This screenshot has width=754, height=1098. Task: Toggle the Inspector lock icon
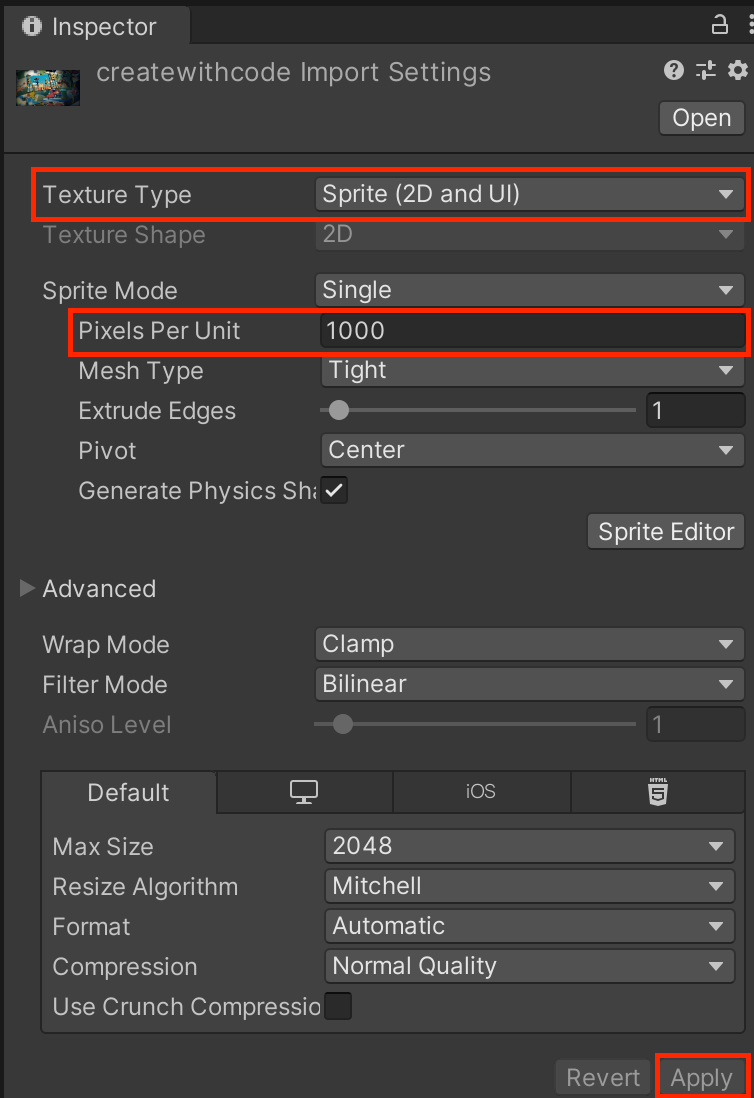720,24
